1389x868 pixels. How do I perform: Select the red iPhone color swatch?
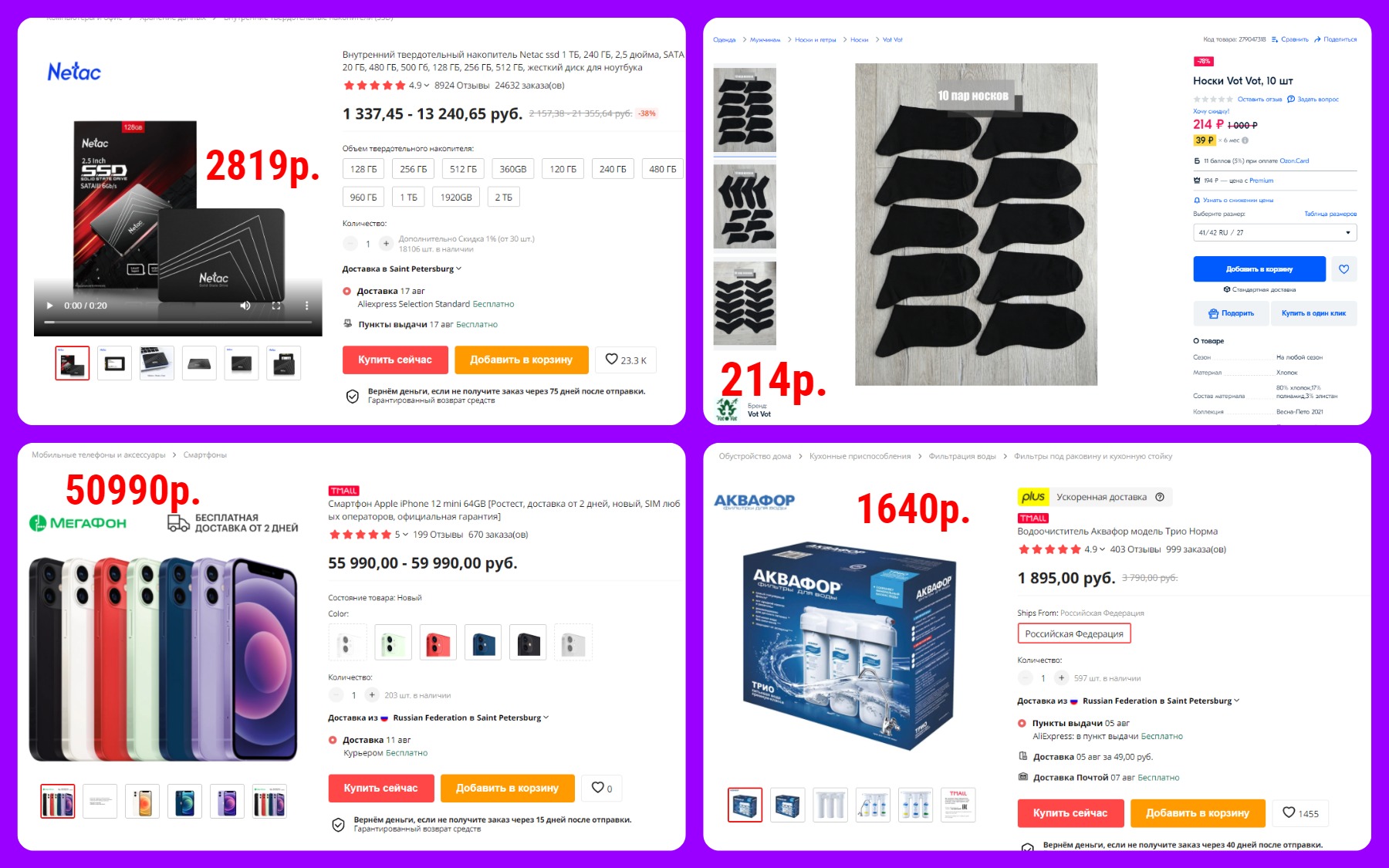438,642
